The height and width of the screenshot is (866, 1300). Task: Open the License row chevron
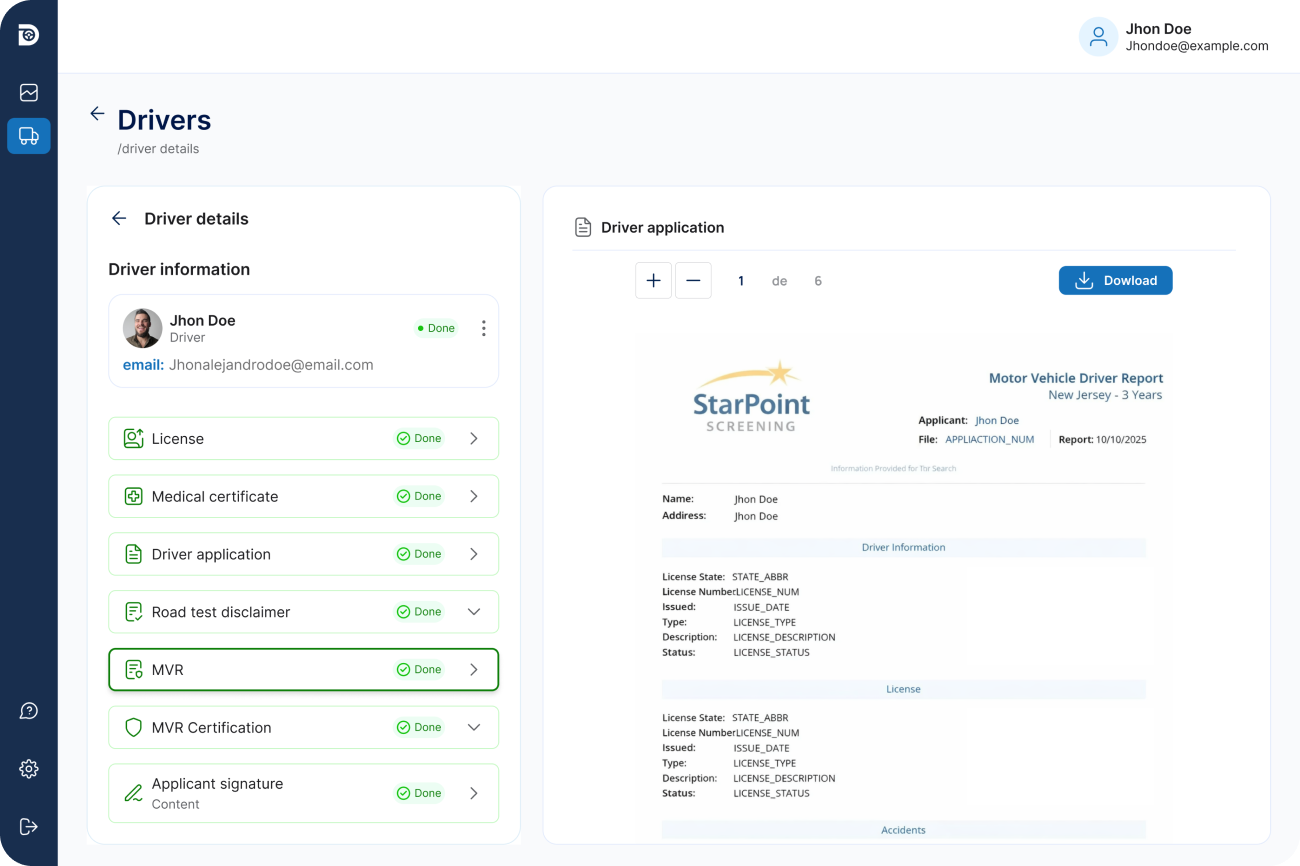tap(474, 439)
